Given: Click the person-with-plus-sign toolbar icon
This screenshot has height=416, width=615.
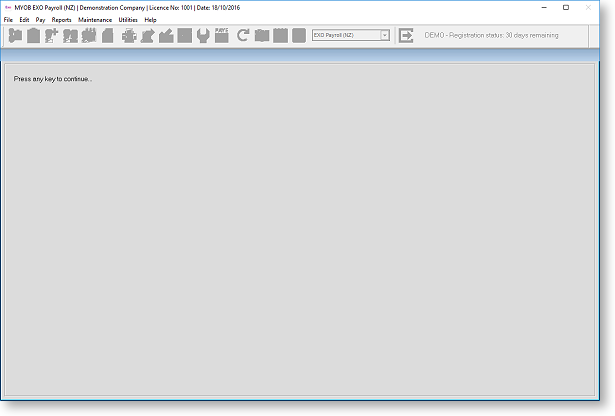Looking at the screenshot, I should pos(51,35).
